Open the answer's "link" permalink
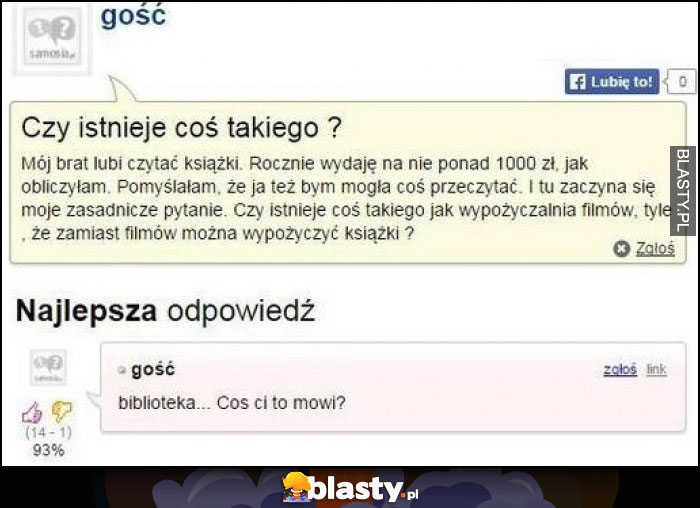This screenshot has width=700, height=508. click(x=656, y=369)
